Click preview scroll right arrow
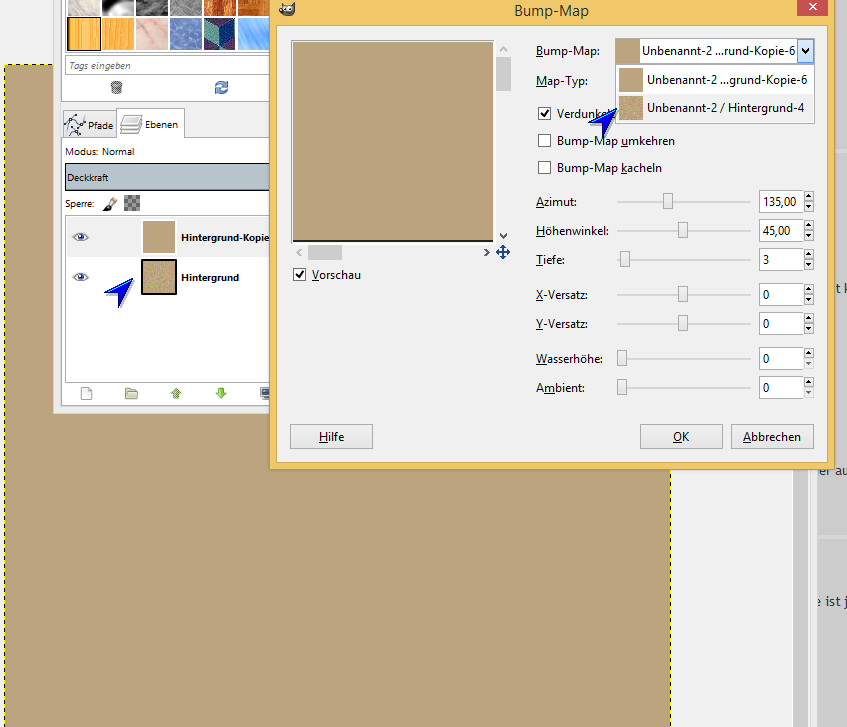The width and height of the screenshot is (847, 727). (486, 252)
